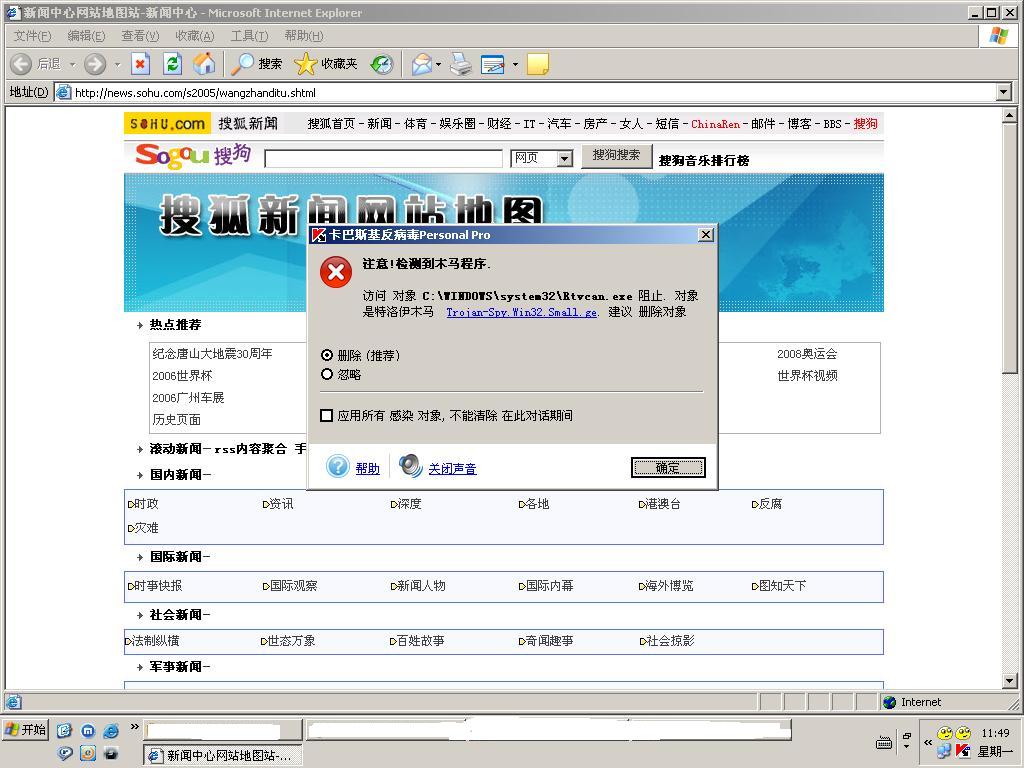Open the Search (搜索) toolbar button
This screenshot has width=1024, height=768.
click(x=257, y=64)
